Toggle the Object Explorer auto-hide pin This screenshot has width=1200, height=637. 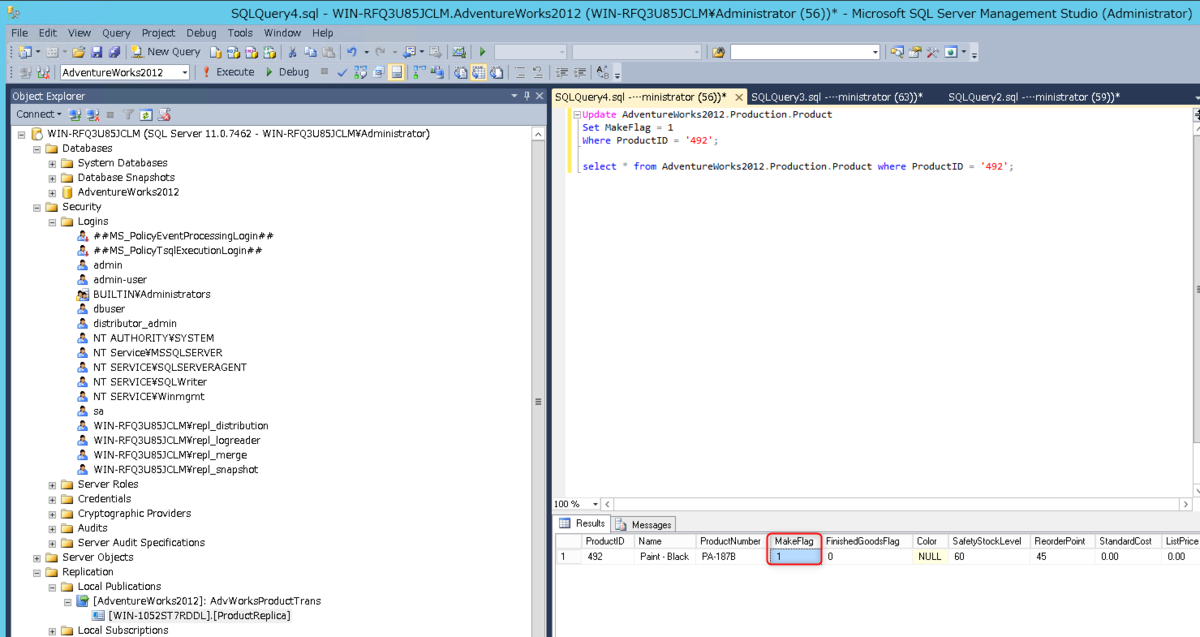[x=527, y=96]
